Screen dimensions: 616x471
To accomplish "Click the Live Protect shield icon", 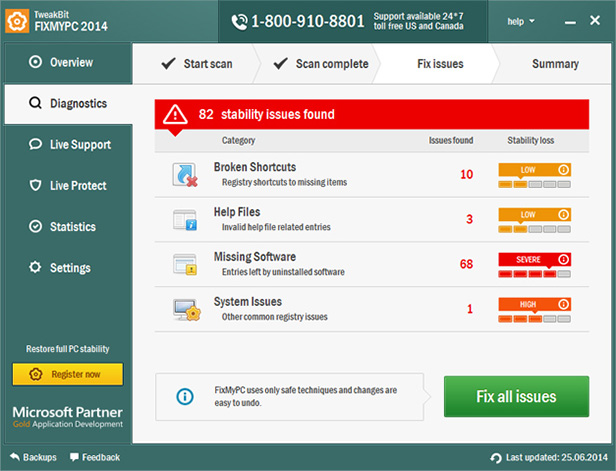I will coord(35,185).
